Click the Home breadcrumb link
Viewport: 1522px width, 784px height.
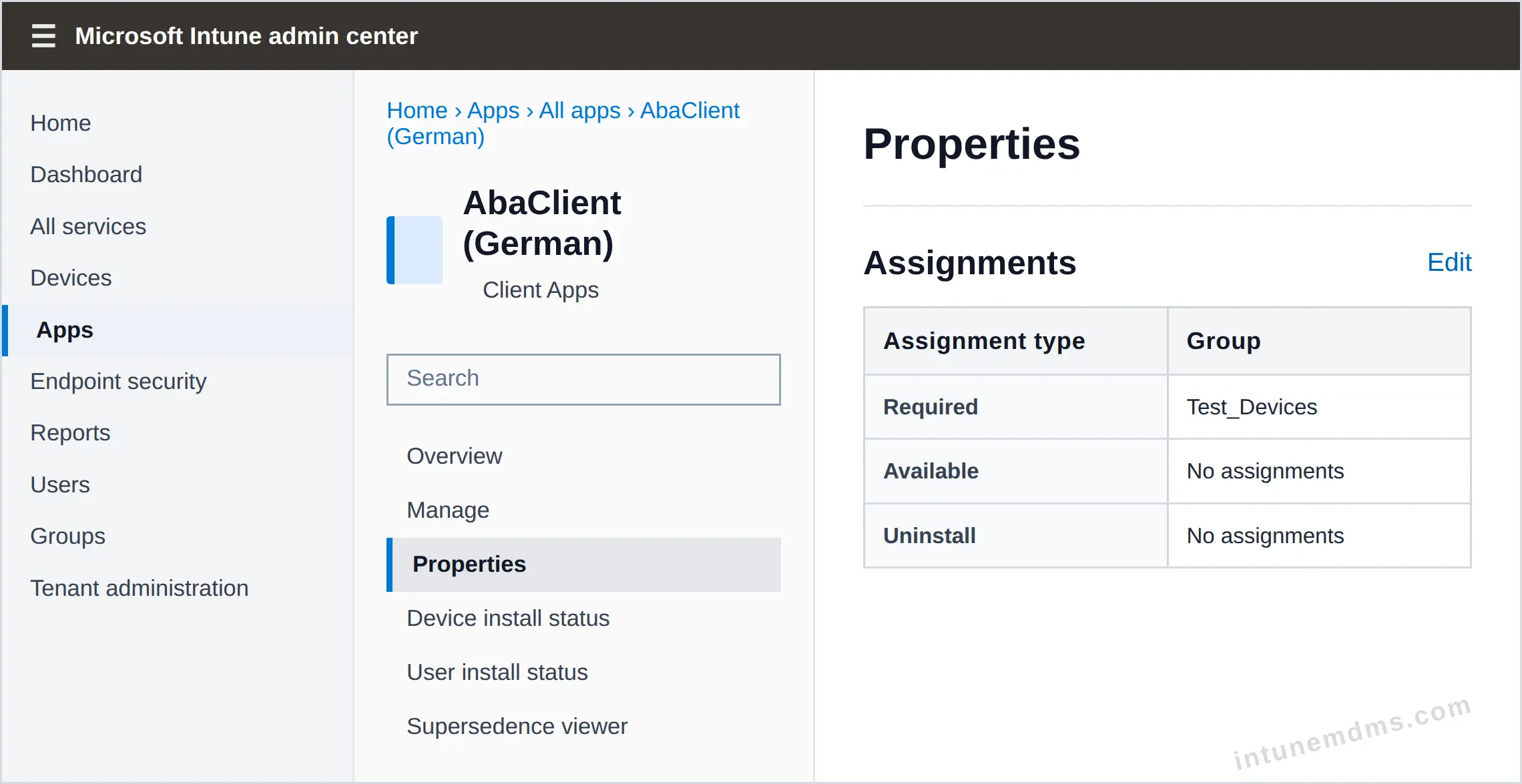pos(417,110)
